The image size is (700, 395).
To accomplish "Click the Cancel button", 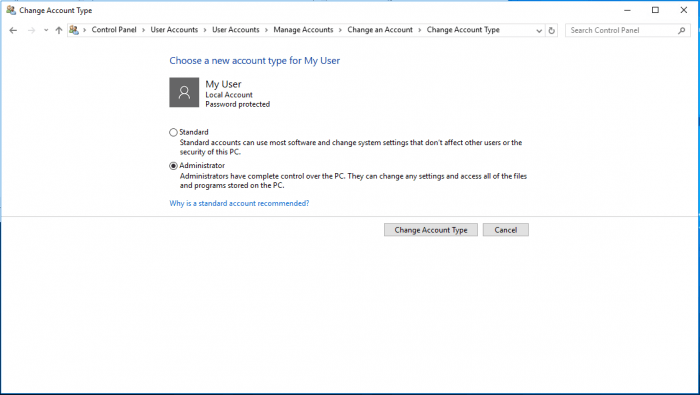I will [506, 230].
